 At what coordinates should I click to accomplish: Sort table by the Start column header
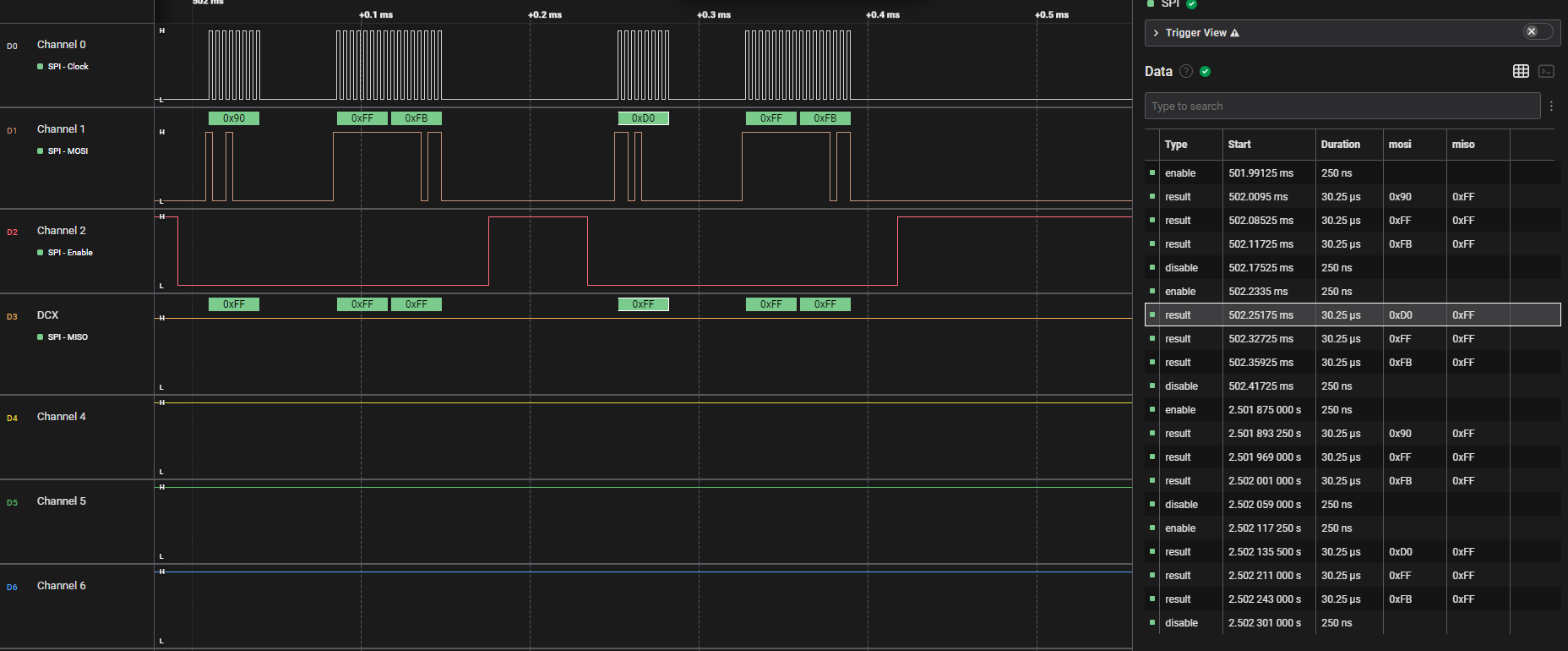tap(1239, 145)
